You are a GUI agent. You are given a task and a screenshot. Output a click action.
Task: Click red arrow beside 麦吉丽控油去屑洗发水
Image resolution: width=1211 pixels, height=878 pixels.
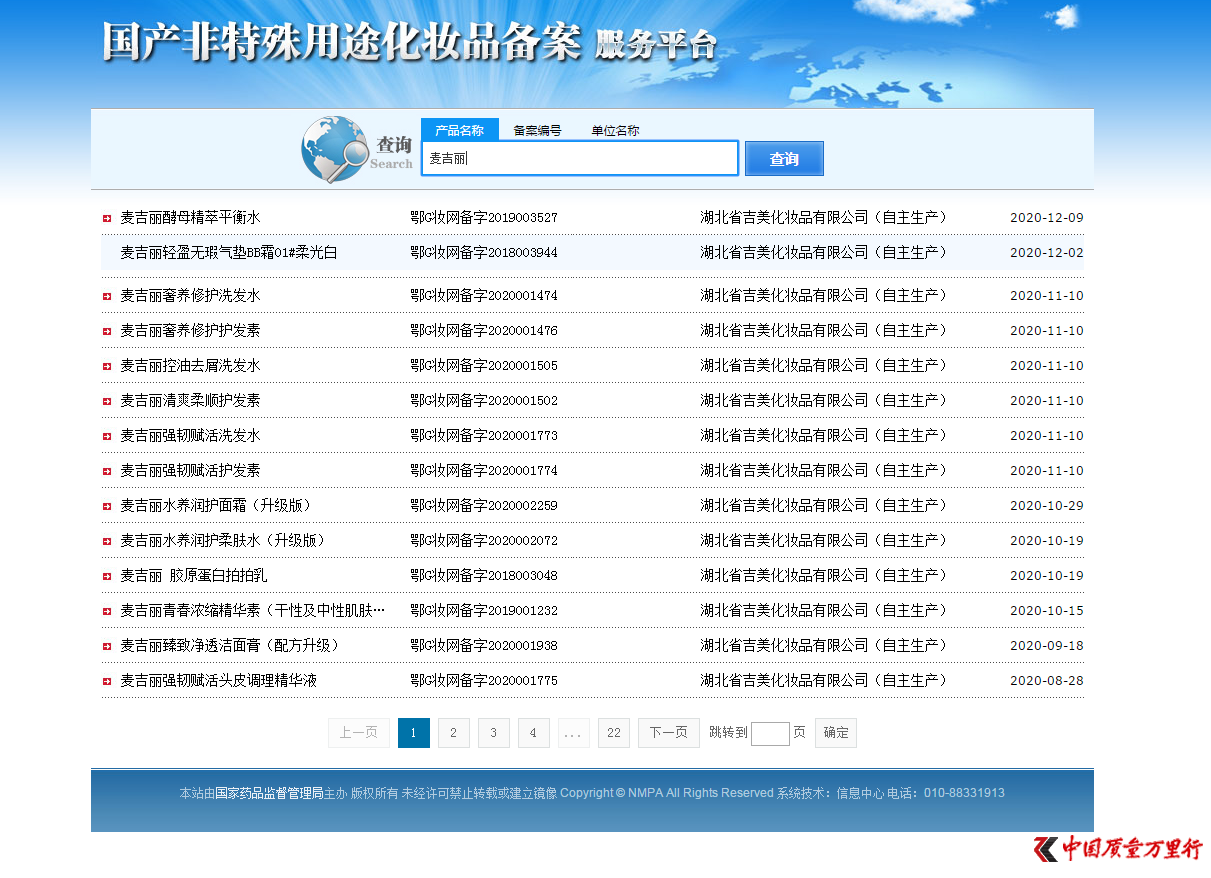click(106, 366)
